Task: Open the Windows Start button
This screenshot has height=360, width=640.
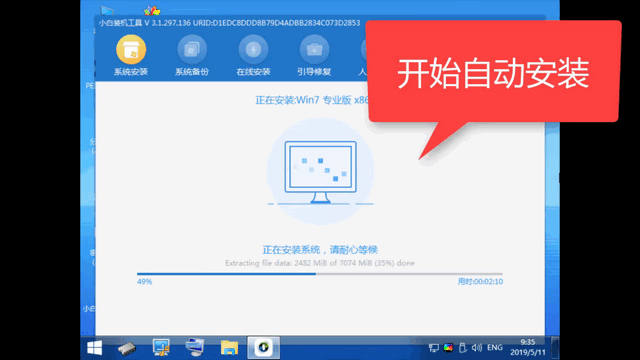Action: click(95, 348)
